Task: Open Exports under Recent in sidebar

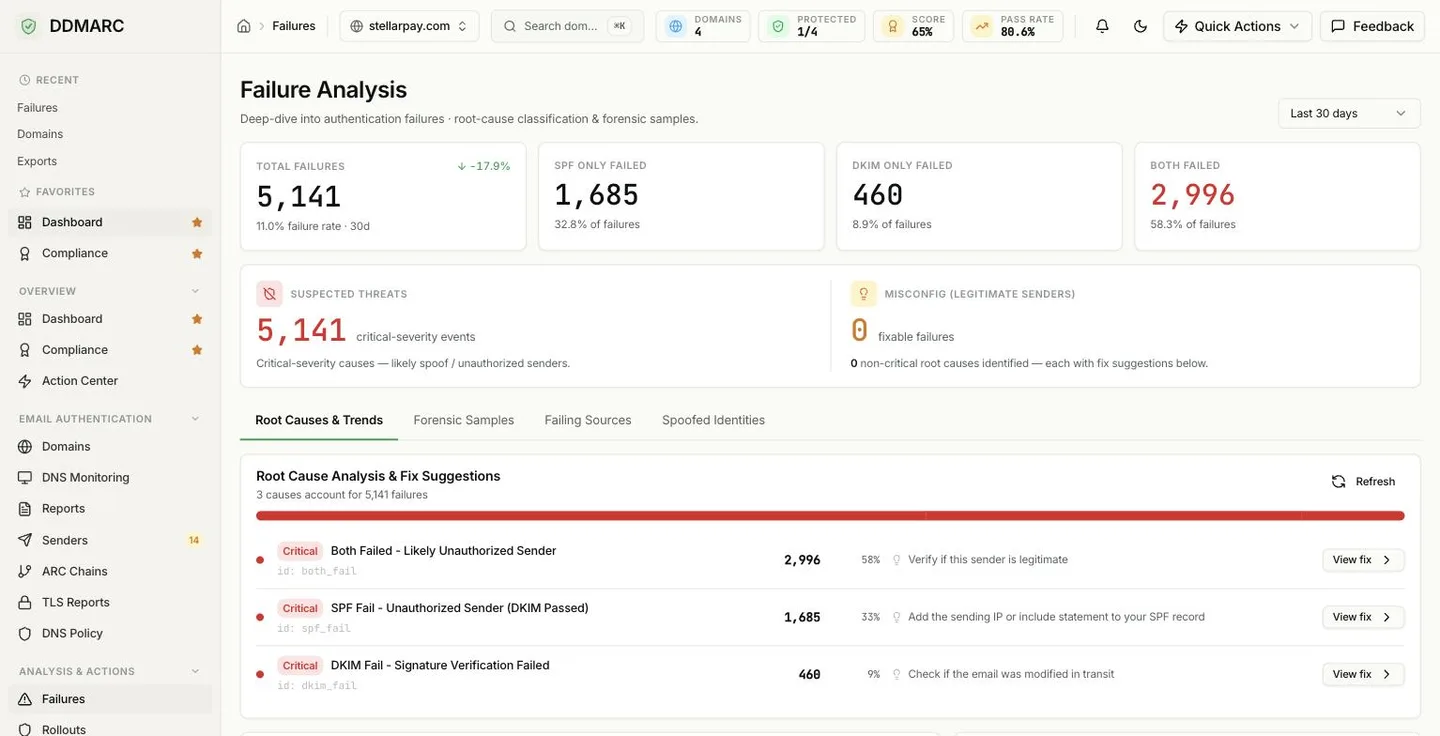Action: pos(37,161)
